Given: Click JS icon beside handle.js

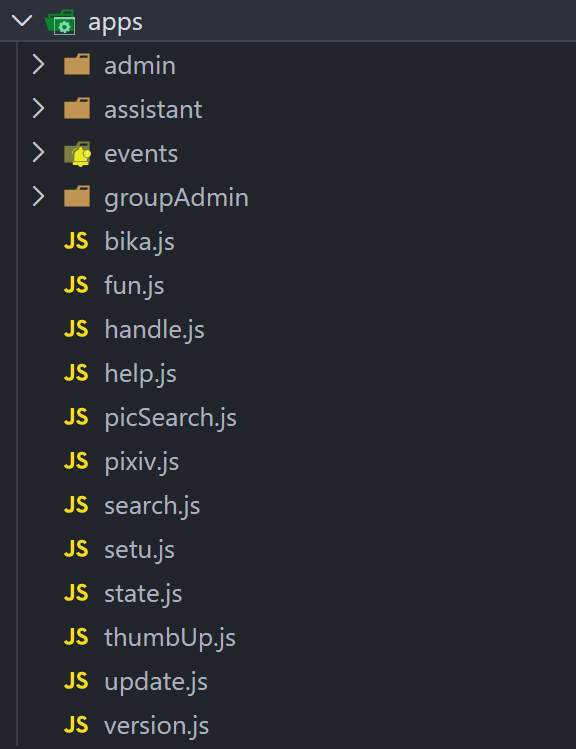Looking at the screenshot, I should 76,329.
